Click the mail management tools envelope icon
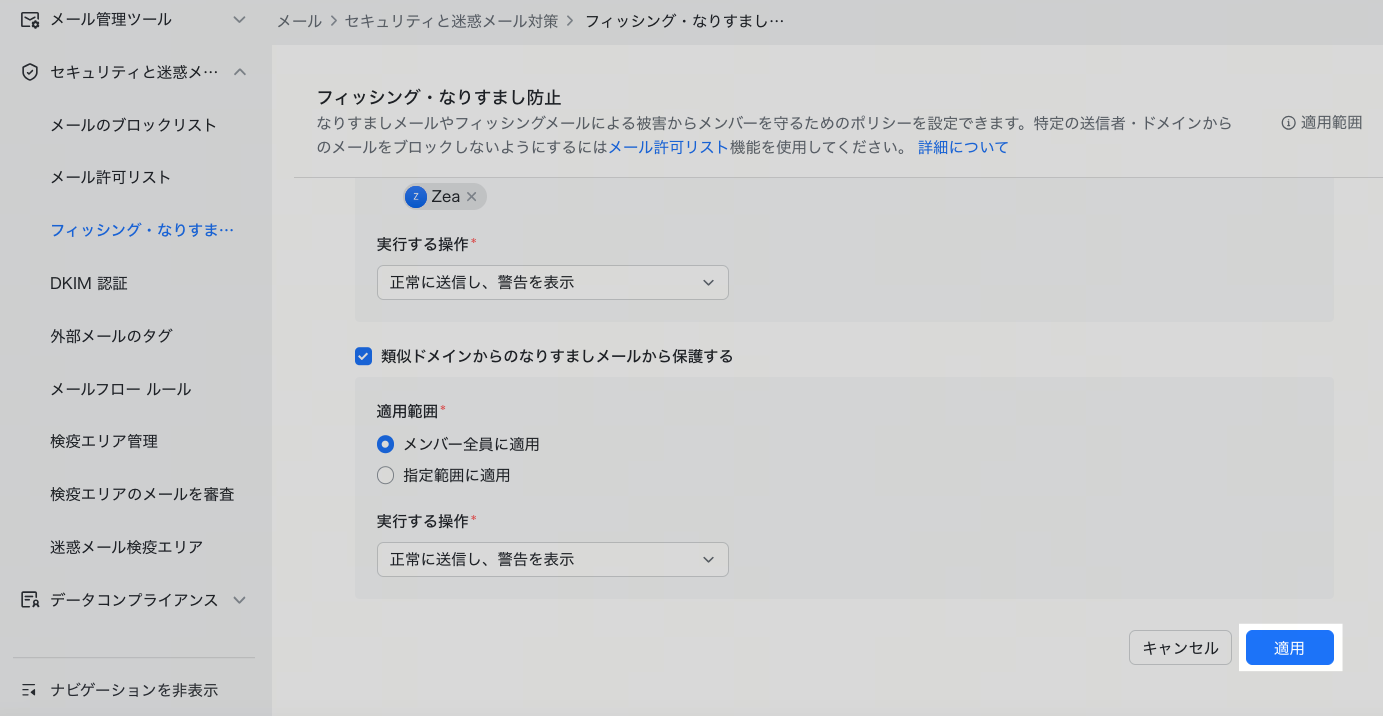Screen dimensions: 1383x716 pos(30,19)
